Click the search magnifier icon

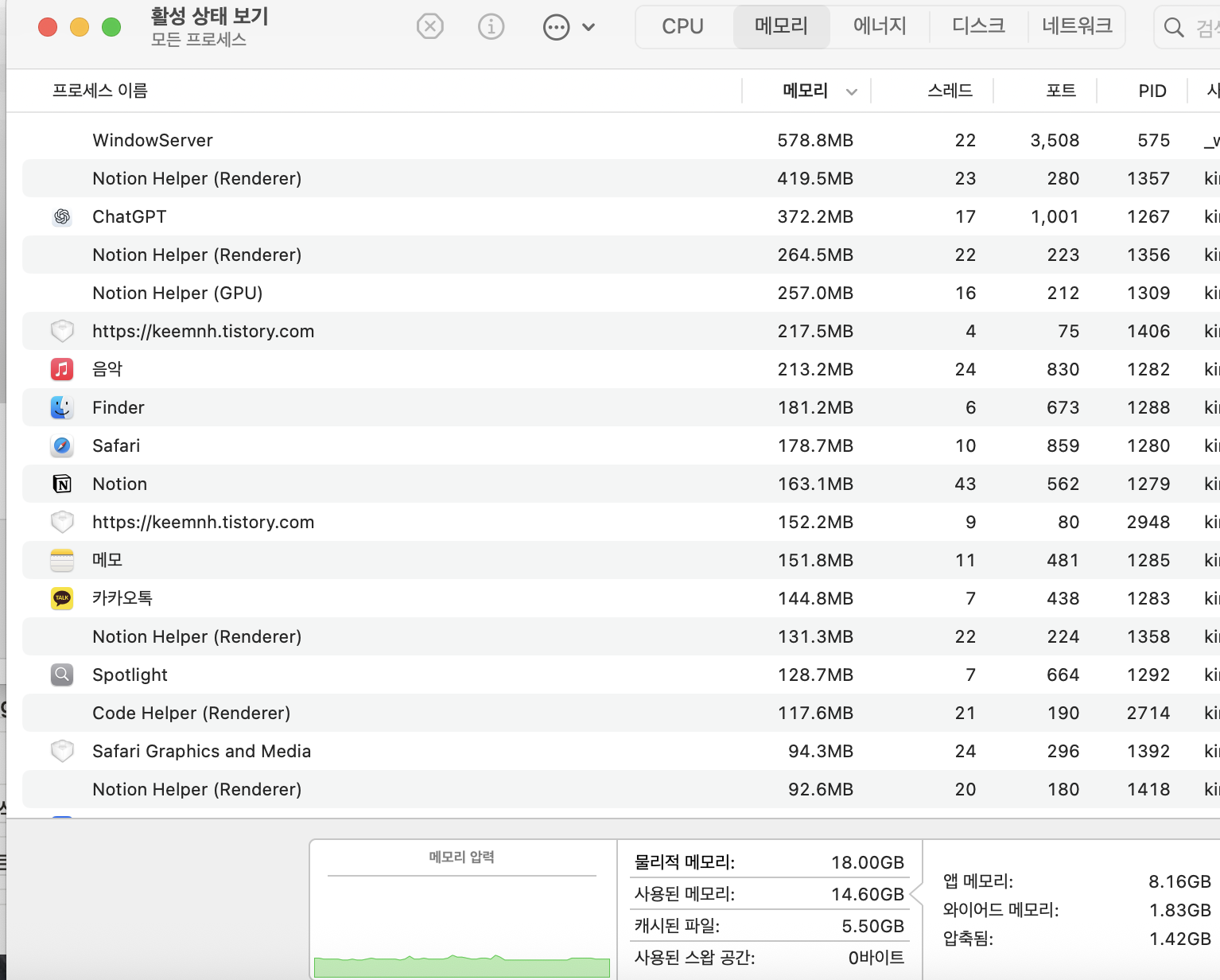point(1174,27)
